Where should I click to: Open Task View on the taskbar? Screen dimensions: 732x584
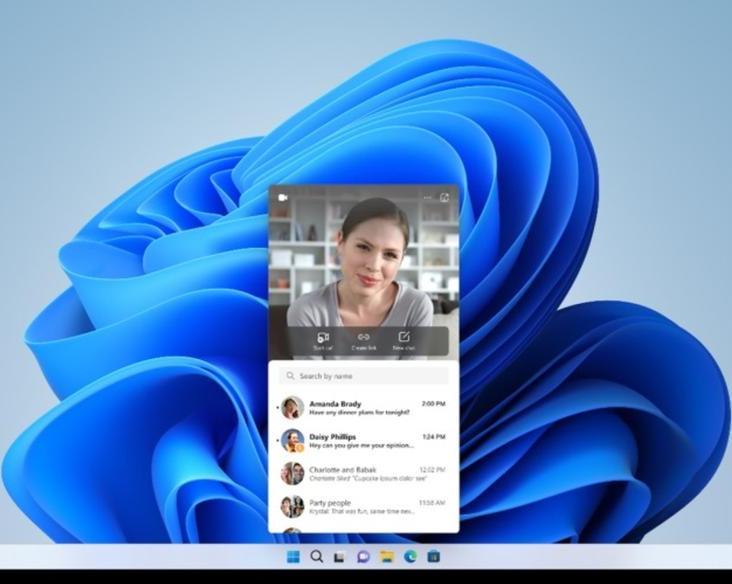click(339, 557)
